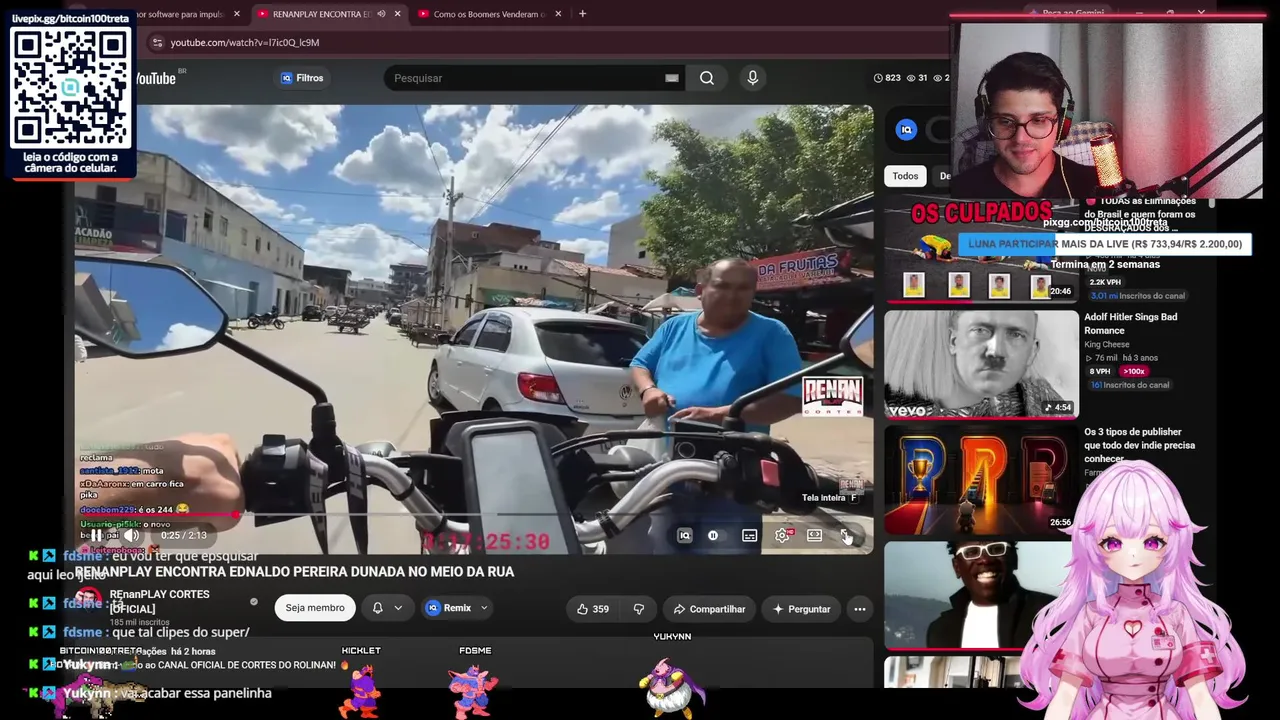Image resolution: width=1280 pixels, height=720 pixels.
Task: Click the Os 3 tipos de publisher title
Action: pyautogui.click(x=1139, y=445)
